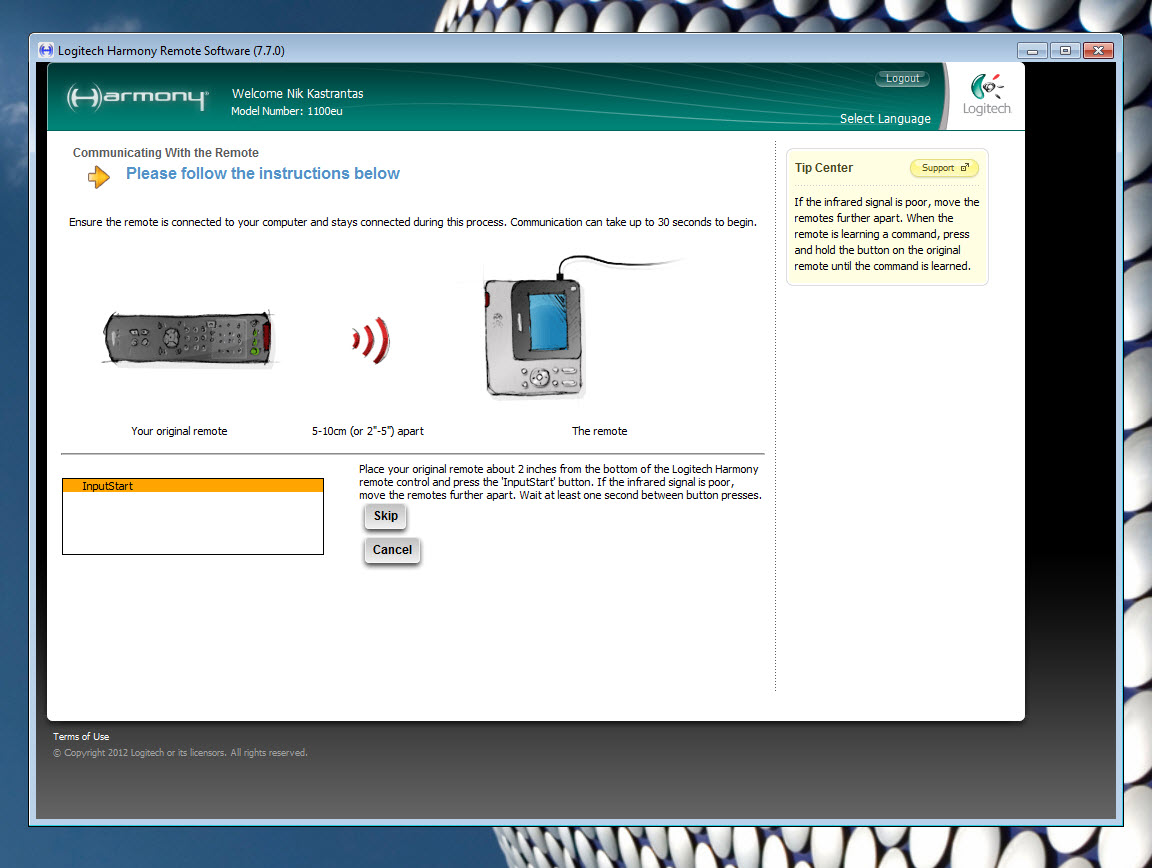This screenshot has height=868, width=1152.
Task: Log out using the Logout button
Action: click(x=902, y=79)
